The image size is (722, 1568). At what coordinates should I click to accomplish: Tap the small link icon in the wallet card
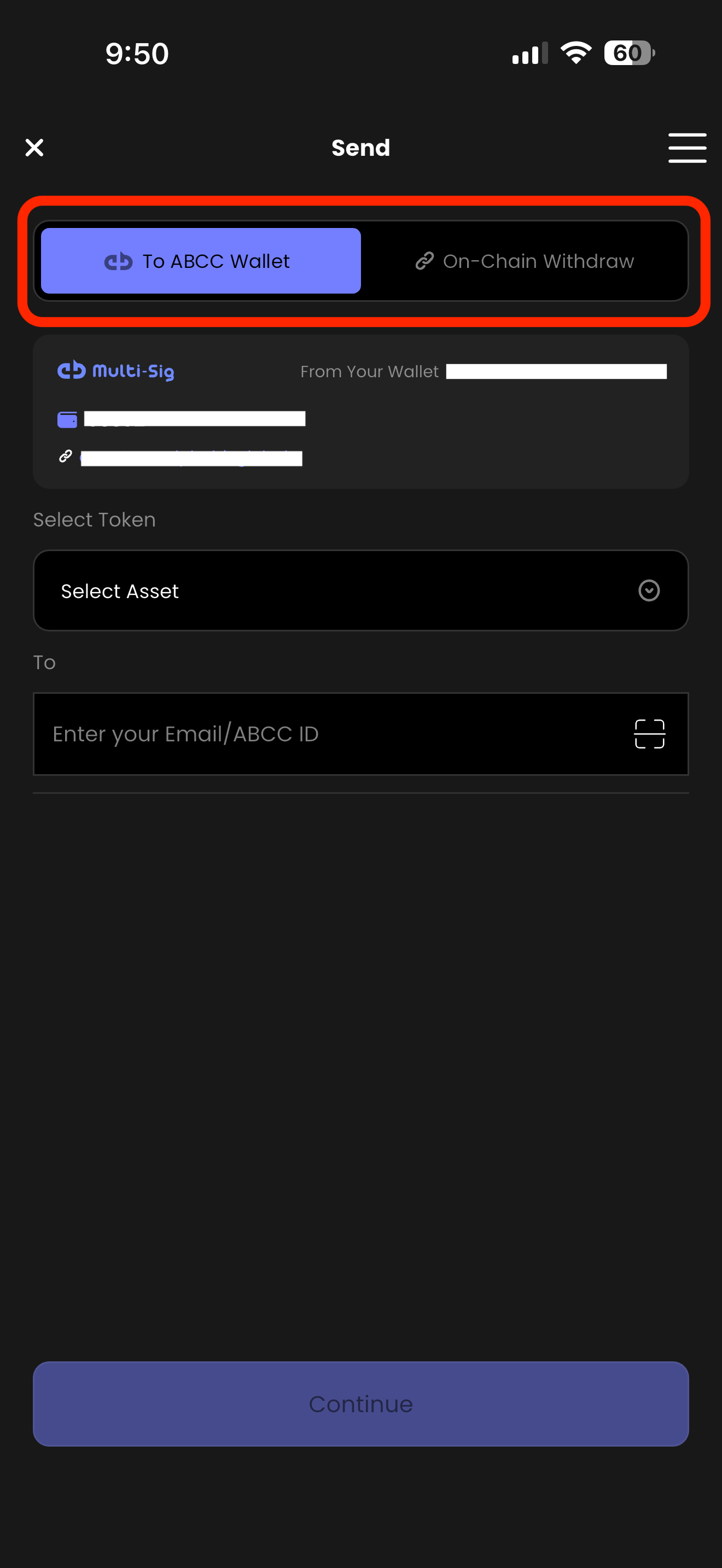point(66,457)
